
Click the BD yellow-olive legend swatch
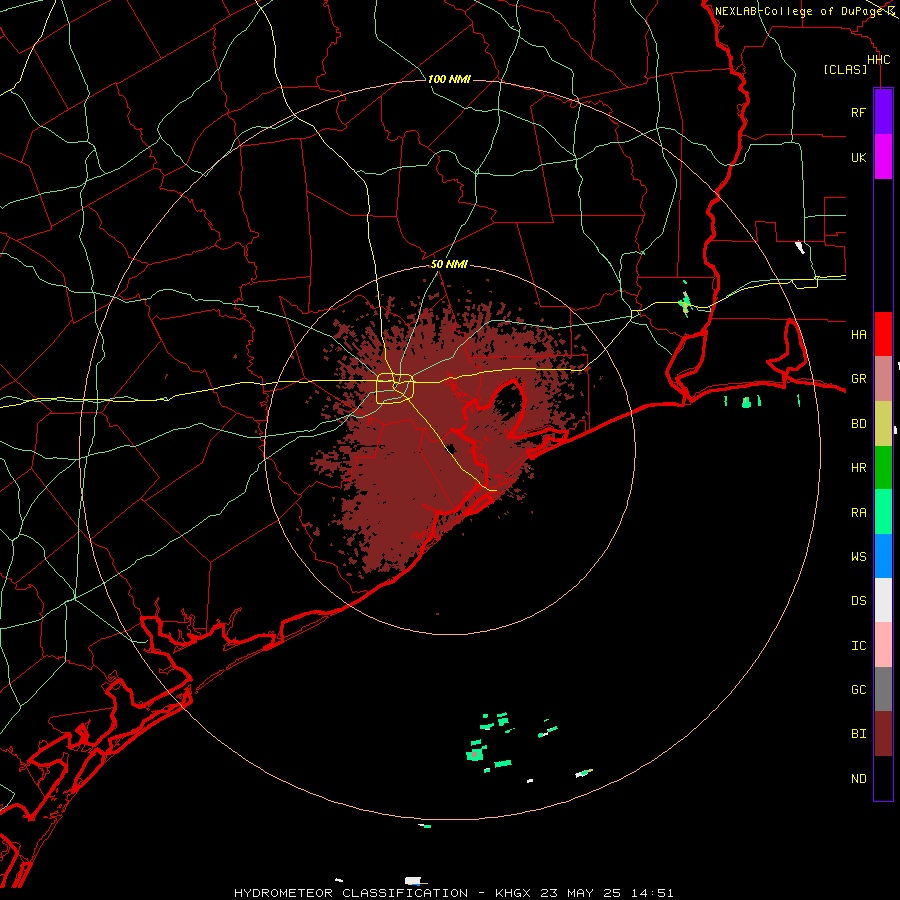(883, 424)
